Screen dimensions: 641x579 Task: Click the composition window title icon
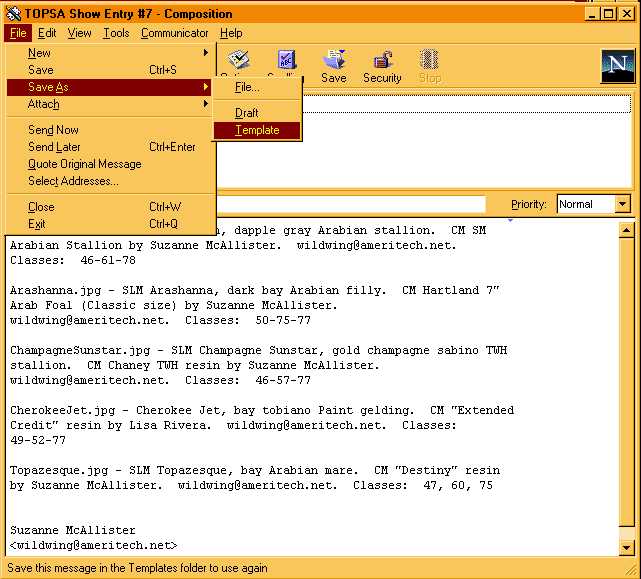[x=13, y=14]
